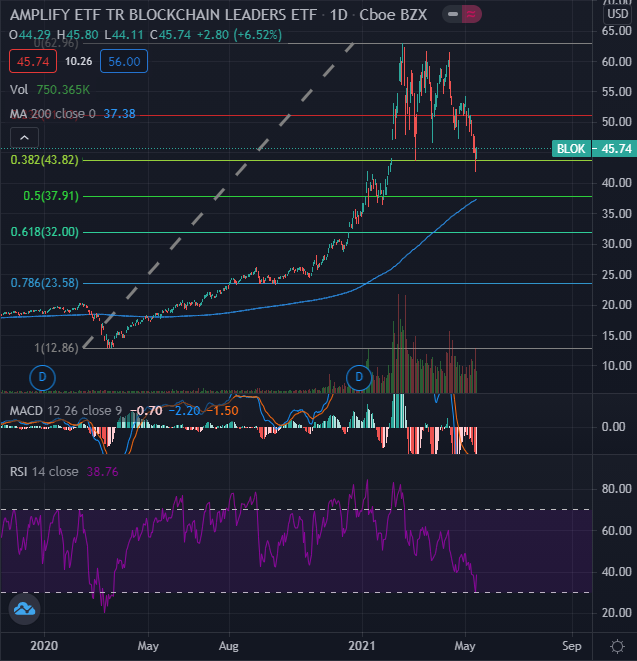Click the 0.786(23.58) Fibonacci level label

pyautogui.click(x=45, y=283)
